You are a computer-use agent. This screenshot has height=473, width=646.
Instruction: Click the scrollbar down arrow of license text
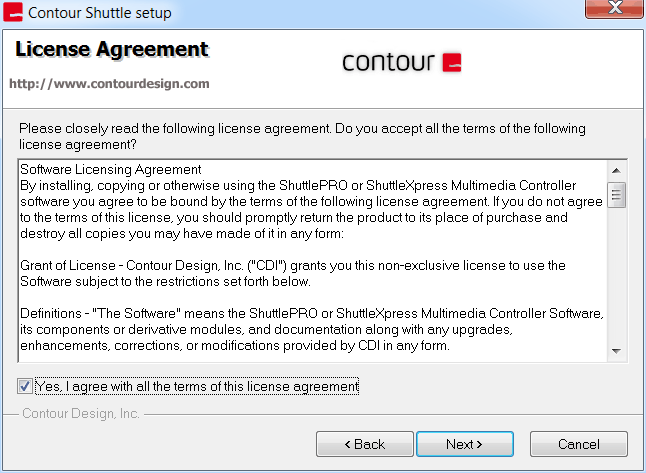coord(616,351)
